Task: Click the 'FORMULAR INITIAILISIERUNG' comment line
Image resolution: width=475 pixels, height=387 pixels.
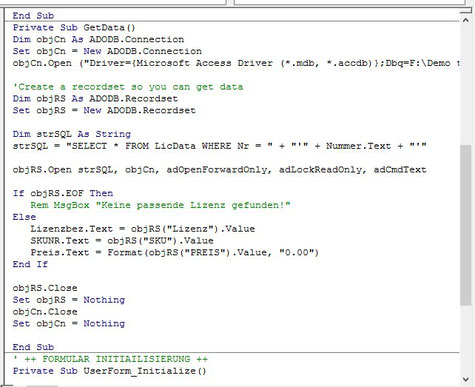Action: pyautogui.click(x=110, y=359)
